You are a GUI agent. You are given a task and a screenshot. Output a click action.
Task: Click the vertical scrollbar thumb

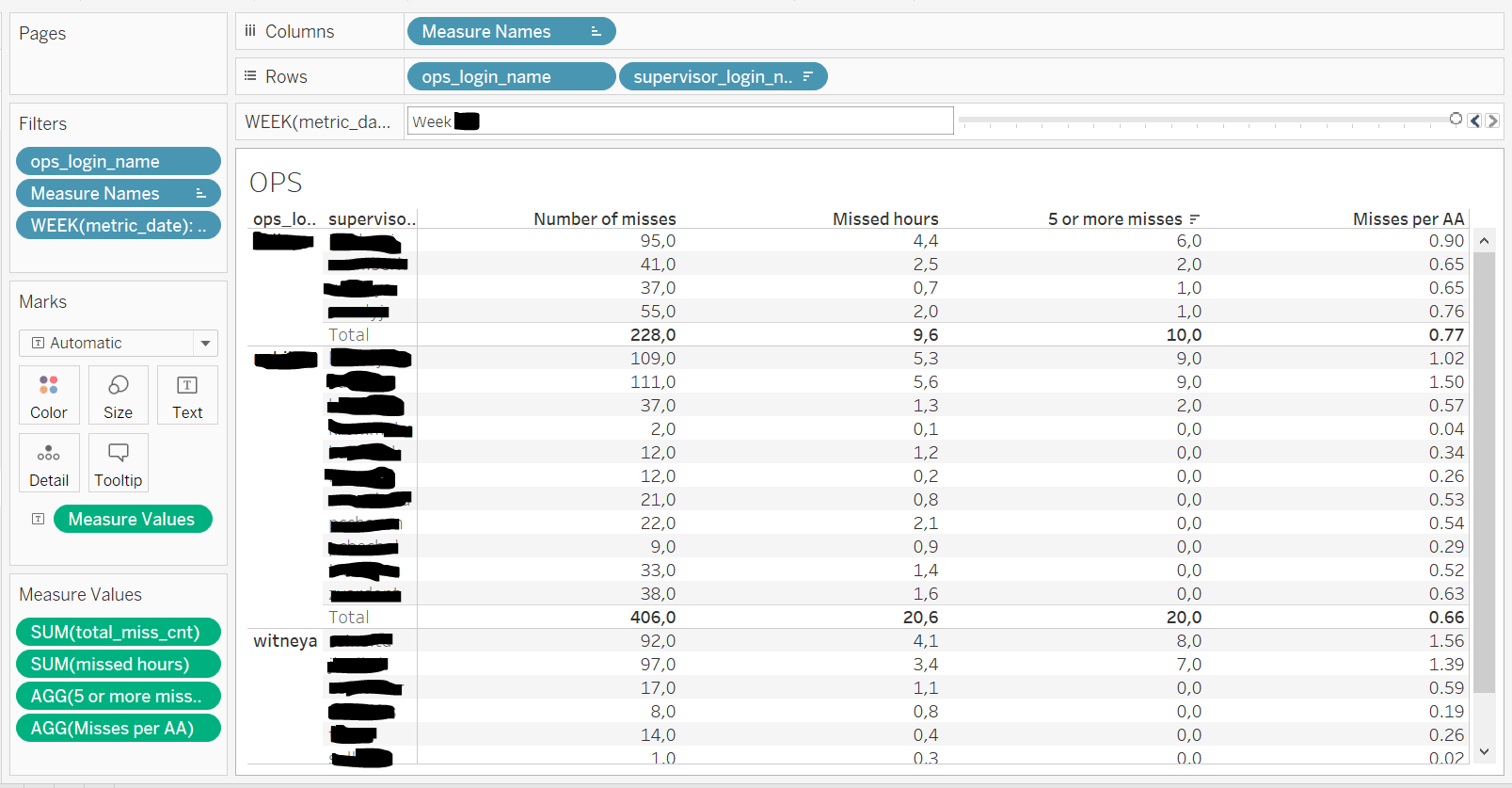(x=1484, y=473)
